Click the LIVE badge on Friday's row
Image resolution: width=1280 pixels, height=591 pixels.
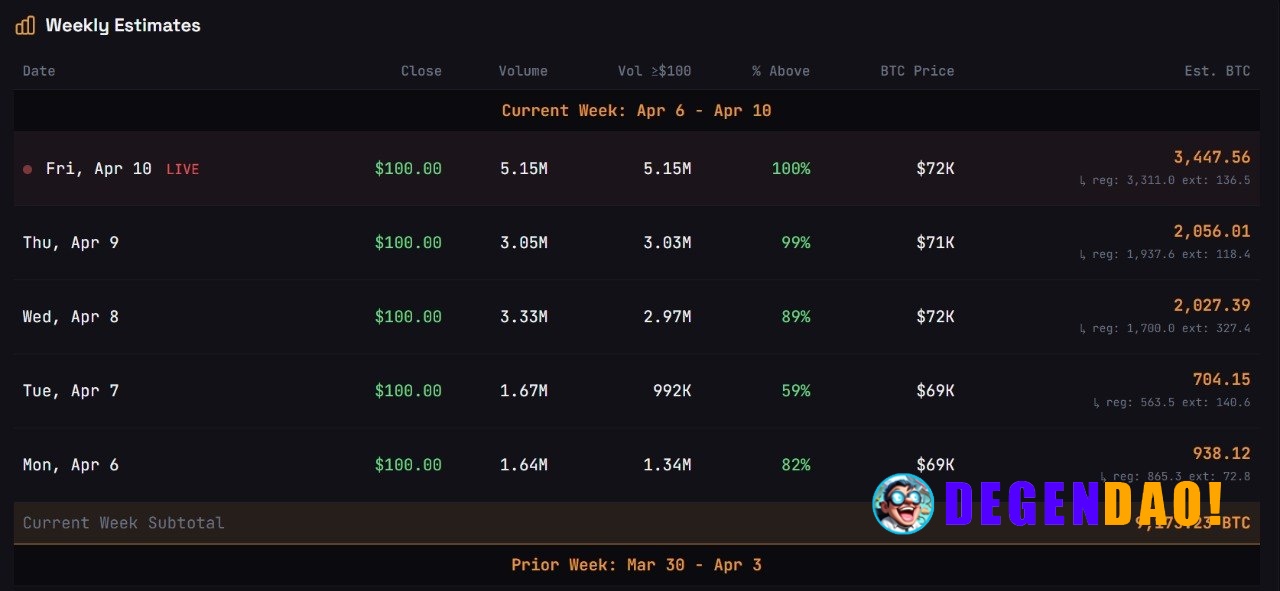point(183,169)
